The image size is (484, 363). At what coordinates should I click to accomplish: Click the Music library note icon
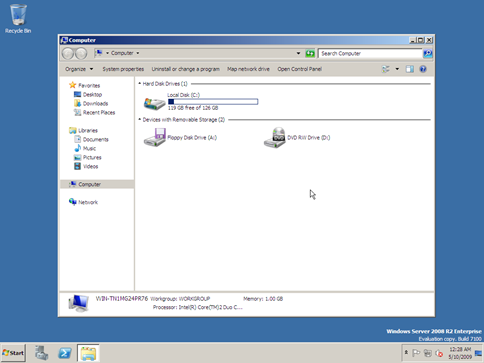(77, 148)
